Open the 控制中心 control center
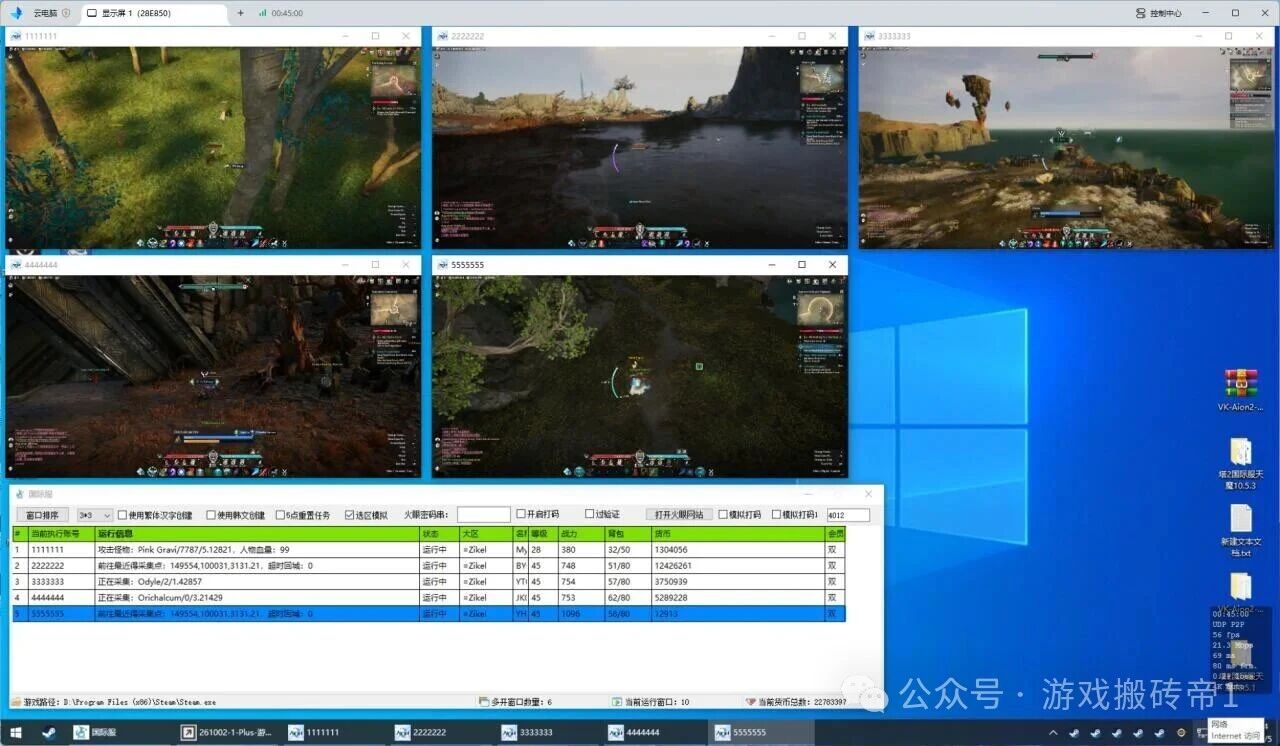 1159,13
